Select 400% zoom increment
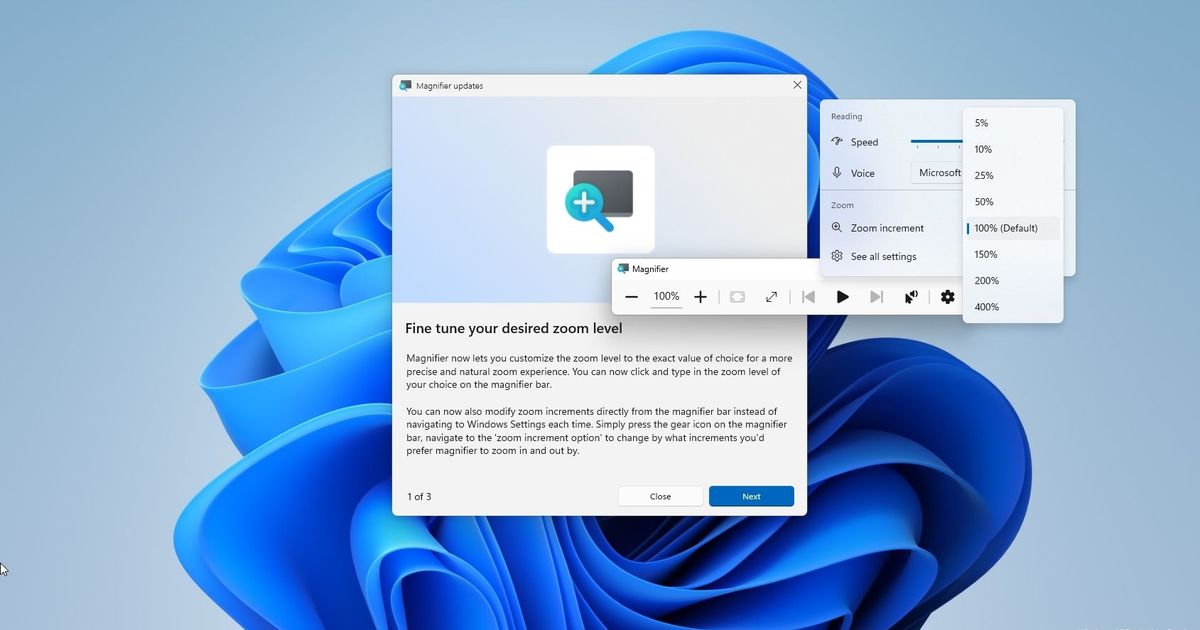 (x=1013, y=307)
